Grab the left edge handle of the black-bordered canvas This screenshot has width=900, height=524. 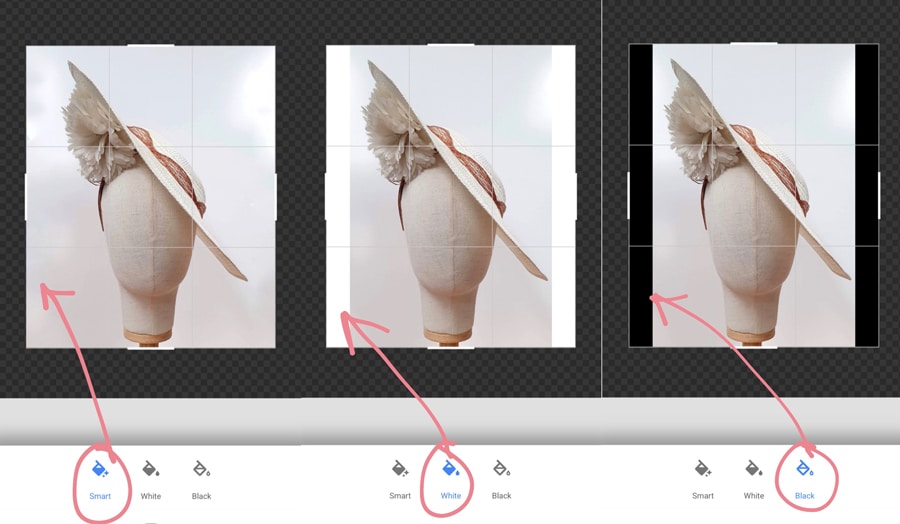[x=629, y=195]
